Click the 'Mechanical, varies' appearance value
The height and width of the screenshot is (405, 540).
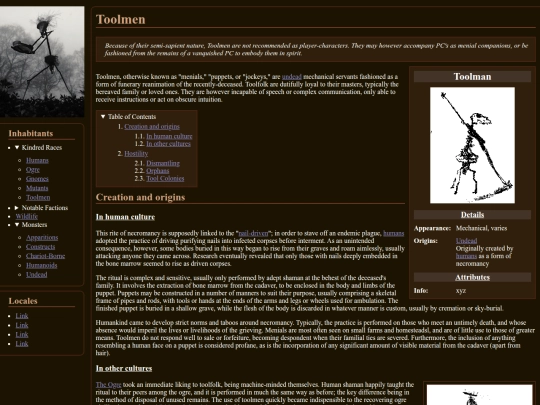[x=481, y=228]
